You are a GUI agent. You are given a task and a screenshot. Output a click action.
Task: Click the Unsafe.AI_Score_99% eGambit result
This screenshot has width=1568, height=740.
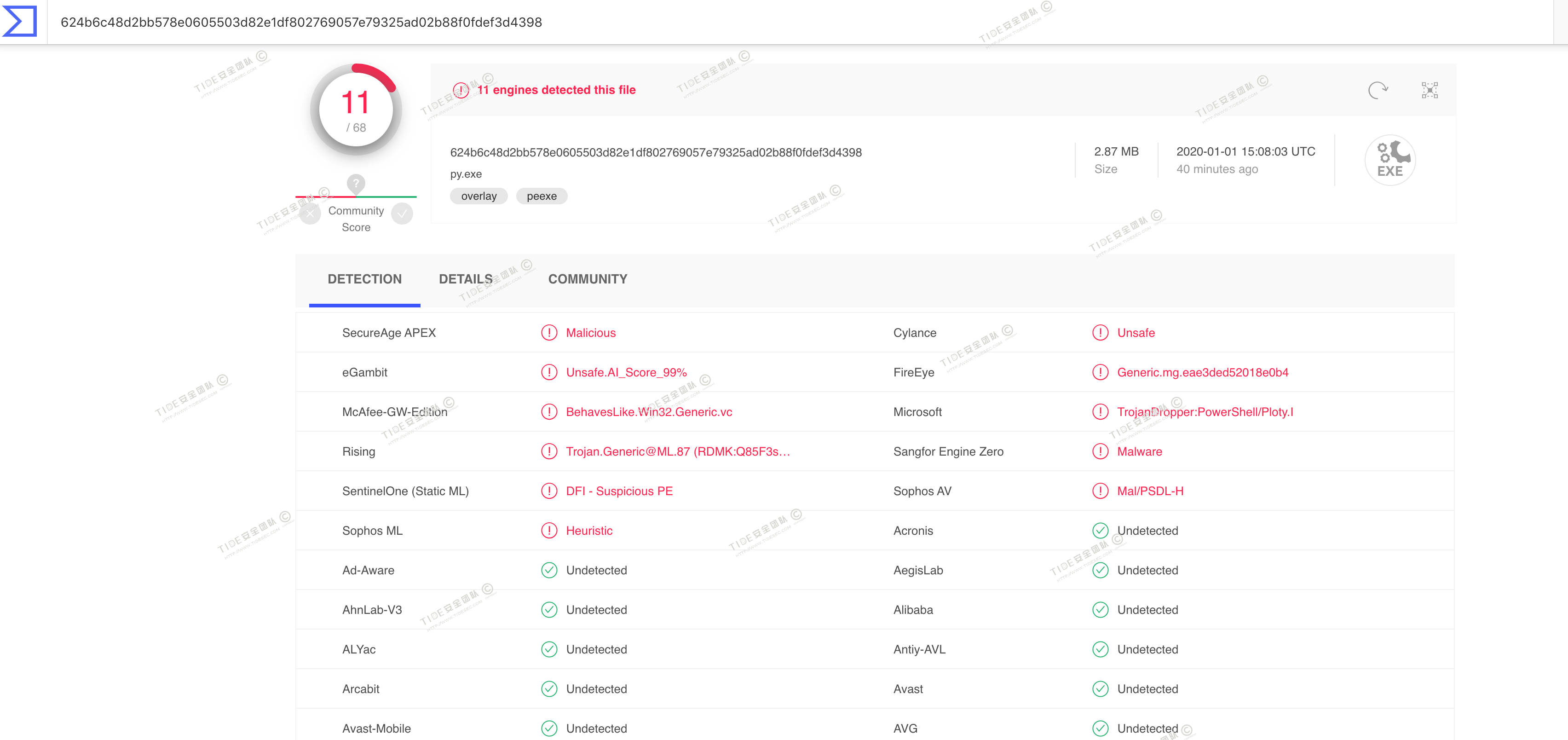coord(626,372)
